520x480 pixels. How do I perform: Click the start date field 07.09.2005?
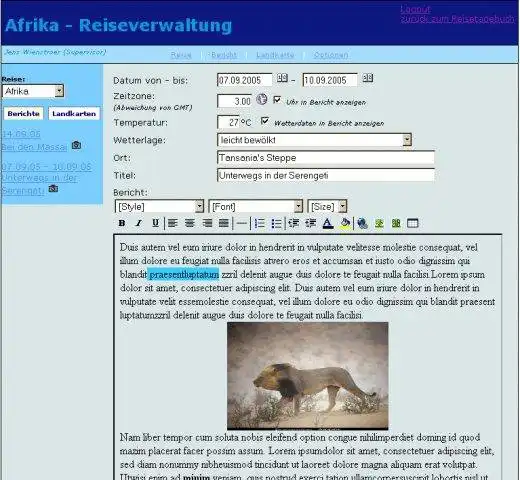coord(244,80)
